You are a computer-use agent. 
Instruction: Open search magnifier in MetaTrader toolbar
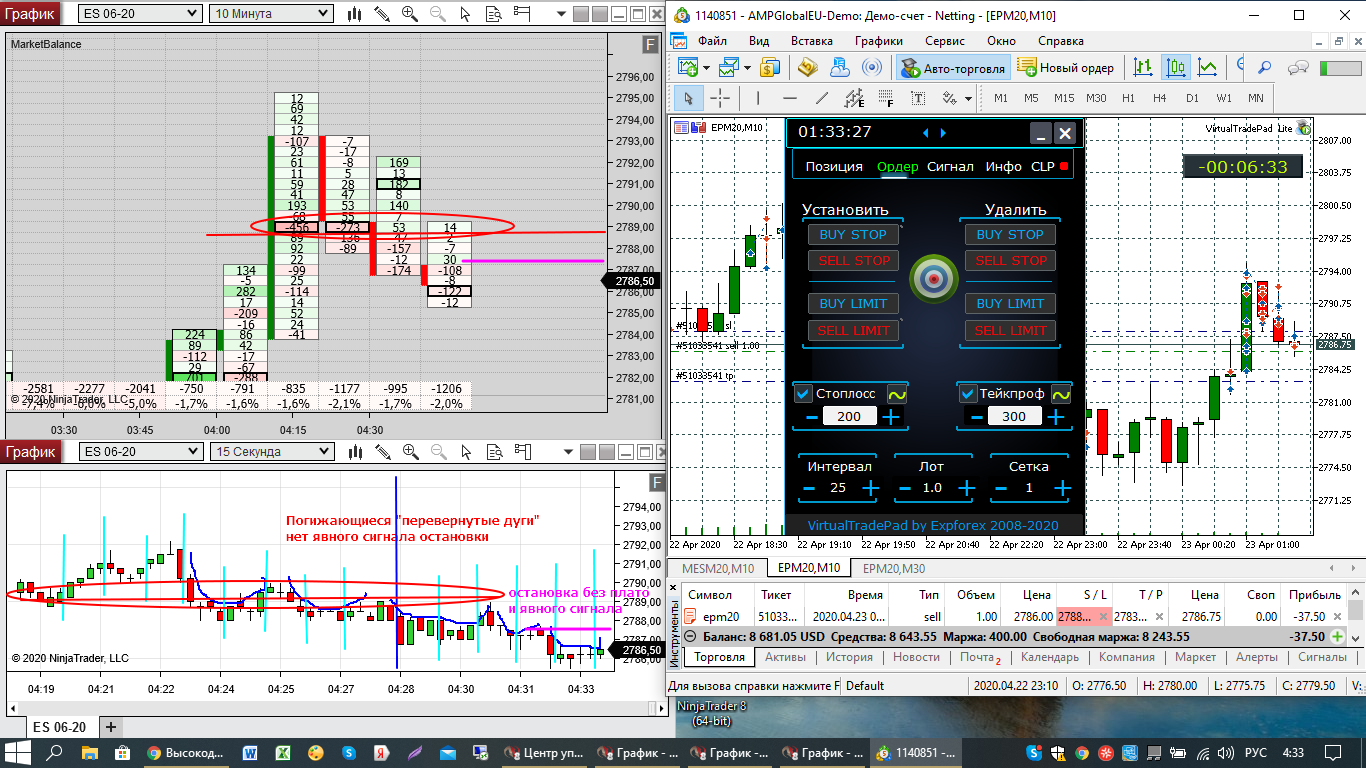1265,67
